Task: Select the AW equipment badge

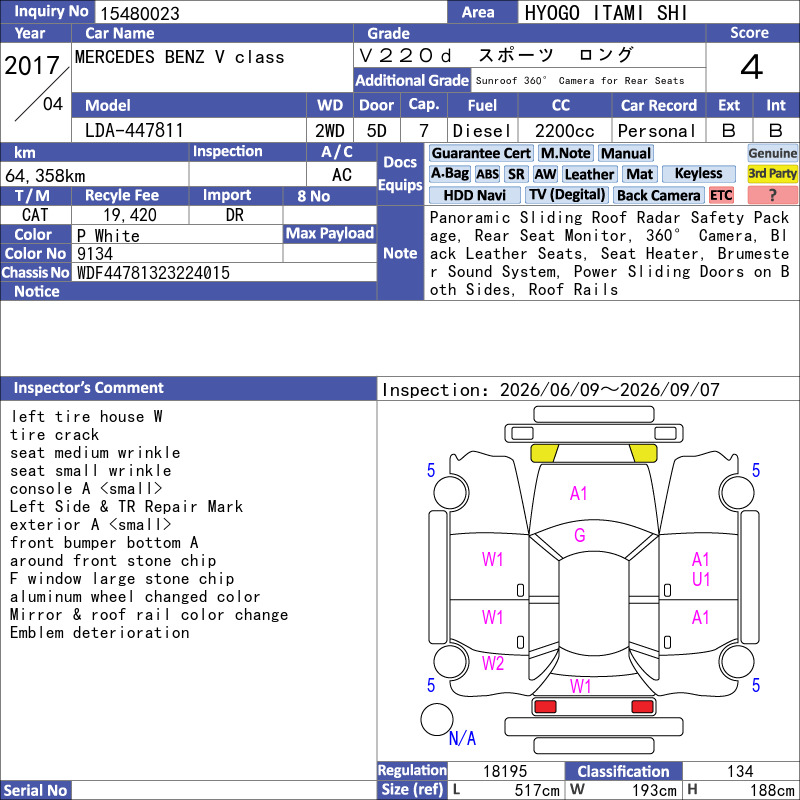Action: point(545,174)
